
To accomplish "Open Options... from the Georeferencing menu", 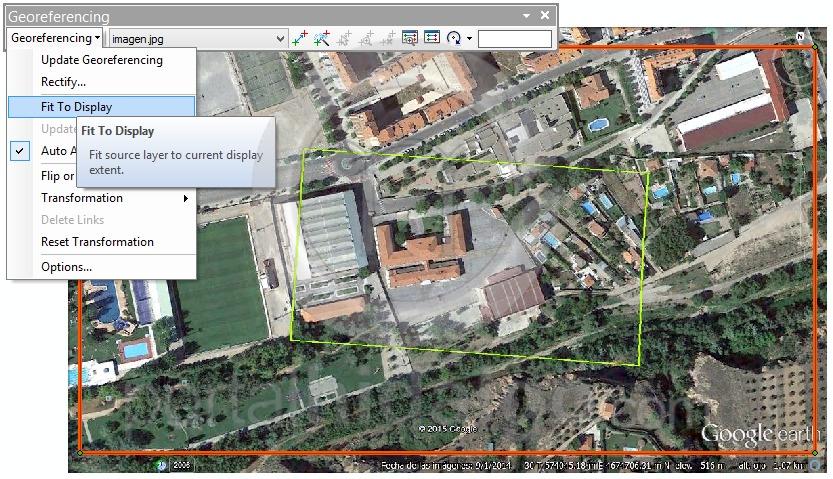I will point(66,267).
